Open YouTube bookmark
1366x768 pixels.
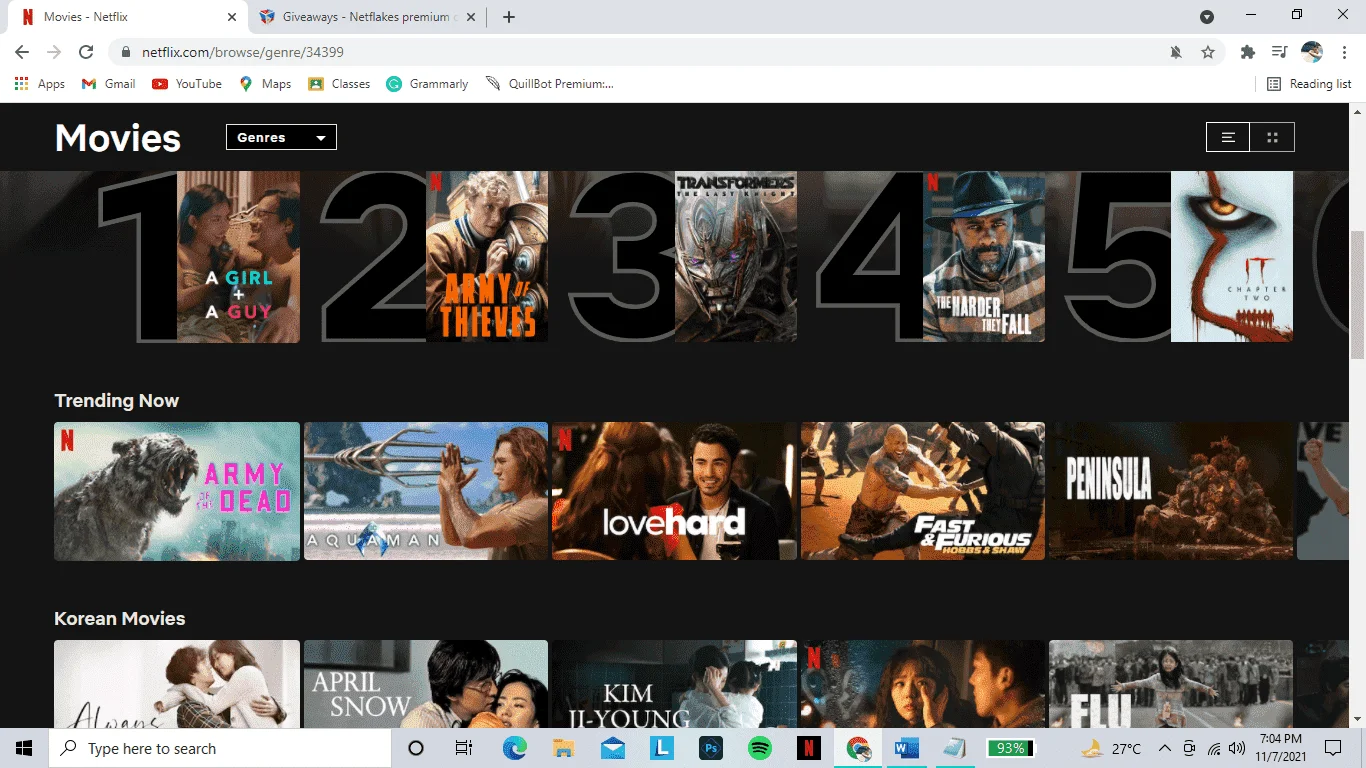187,84
